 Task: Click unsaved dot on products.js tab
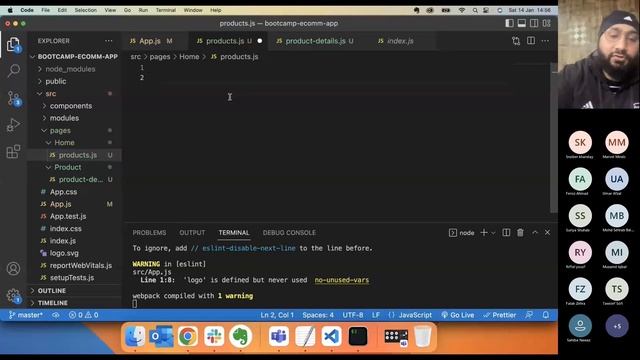(260, 41)
